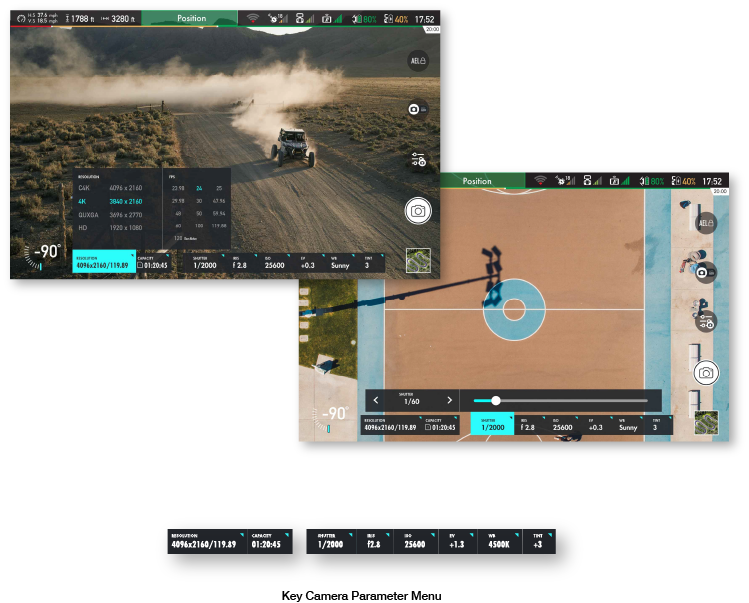Tap ISO 25600 tab in court screen
The width and height of the screenshot is (749, 603).
(563, 425)
